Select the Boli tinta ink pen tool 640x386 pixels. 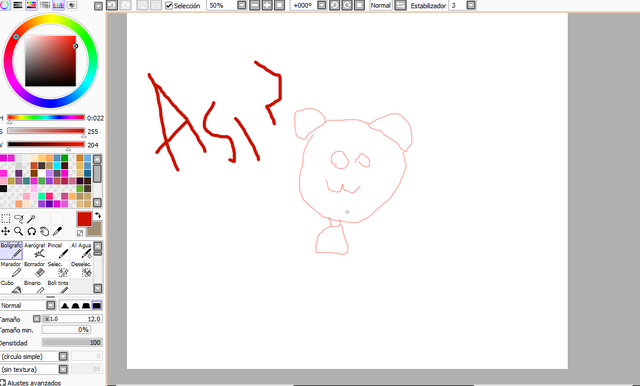[58, 286]
